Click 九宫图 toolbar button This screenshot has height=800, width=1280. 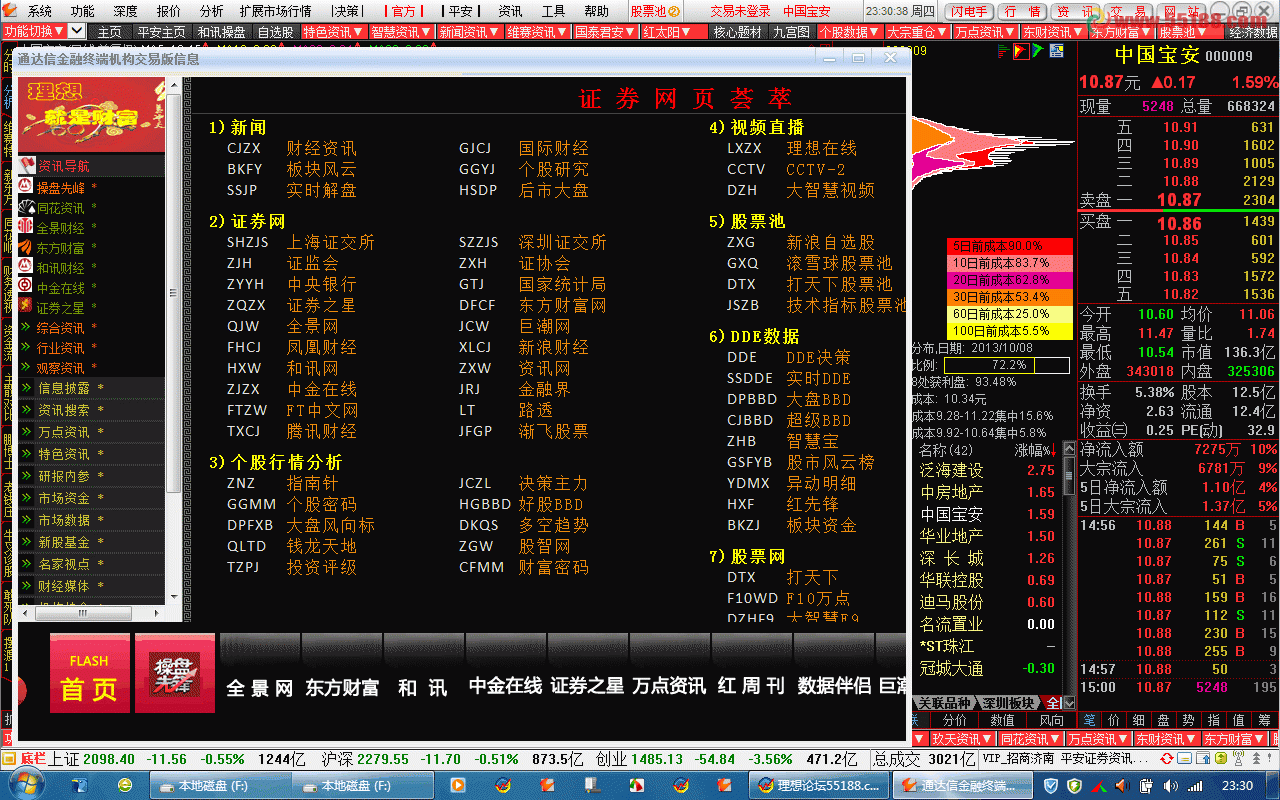tap(791, 32)
